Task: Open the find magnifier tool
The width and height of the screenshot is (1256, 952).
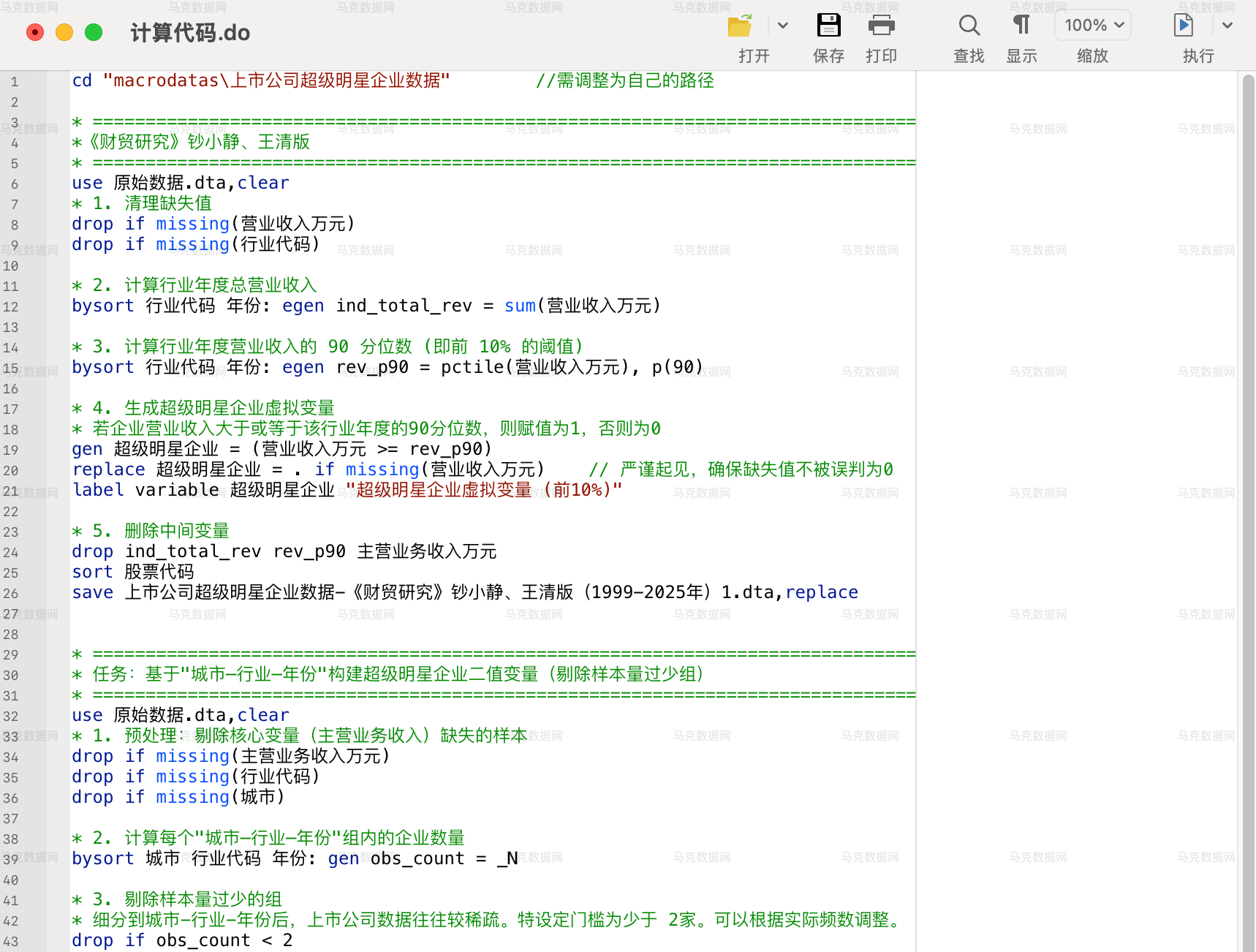Action: pos(969,26)
